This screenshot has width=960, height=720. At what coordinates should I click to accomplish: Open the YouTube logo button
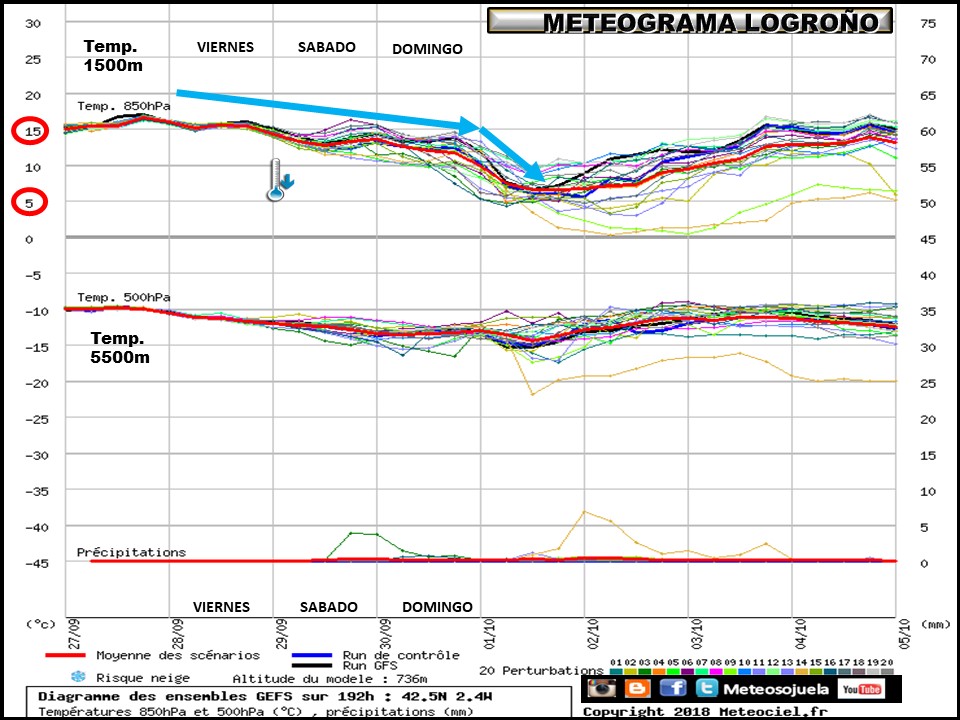(860, 689)
